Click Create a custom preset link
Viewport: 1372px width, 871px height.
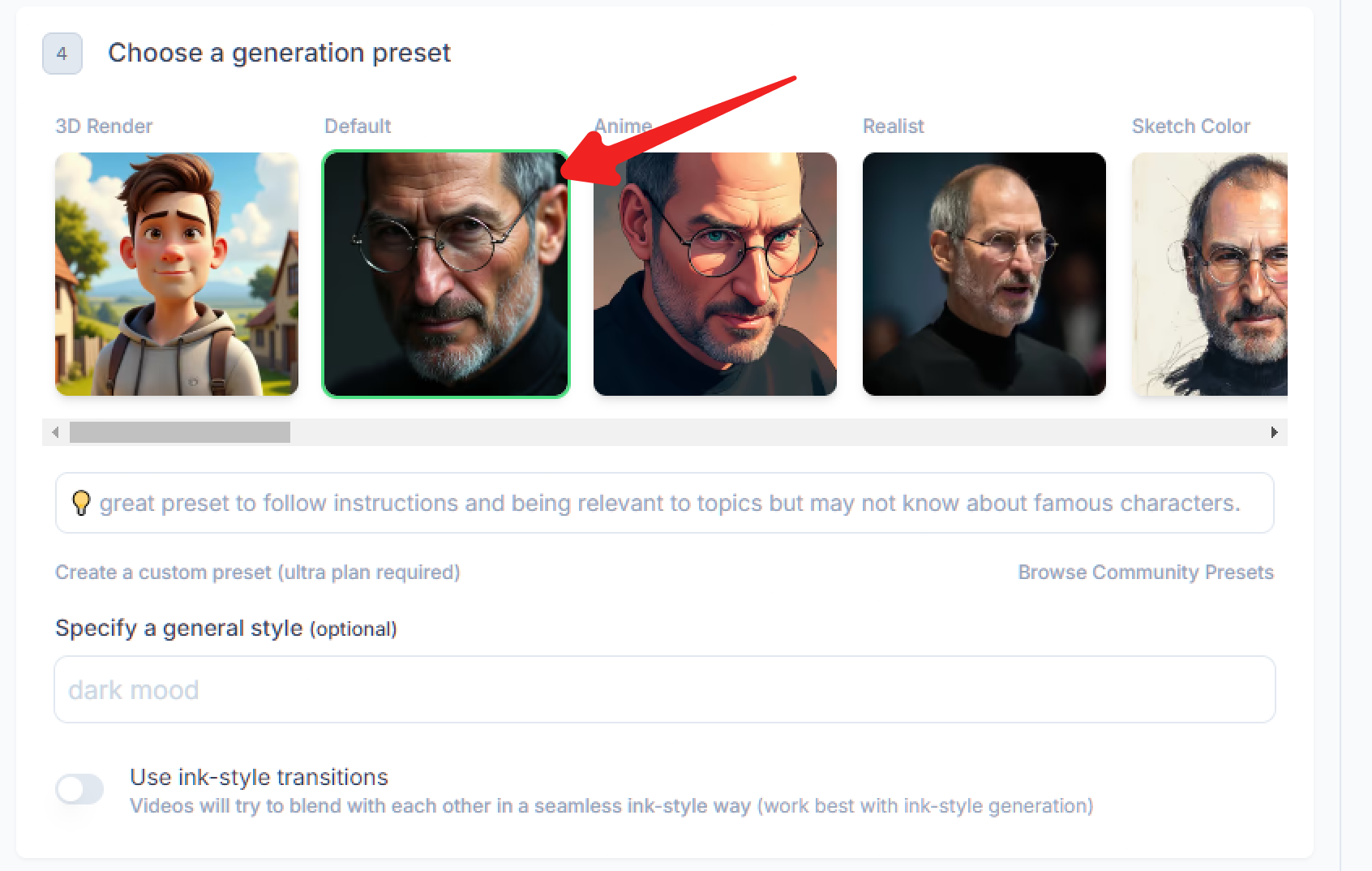[x=257, y=572]
